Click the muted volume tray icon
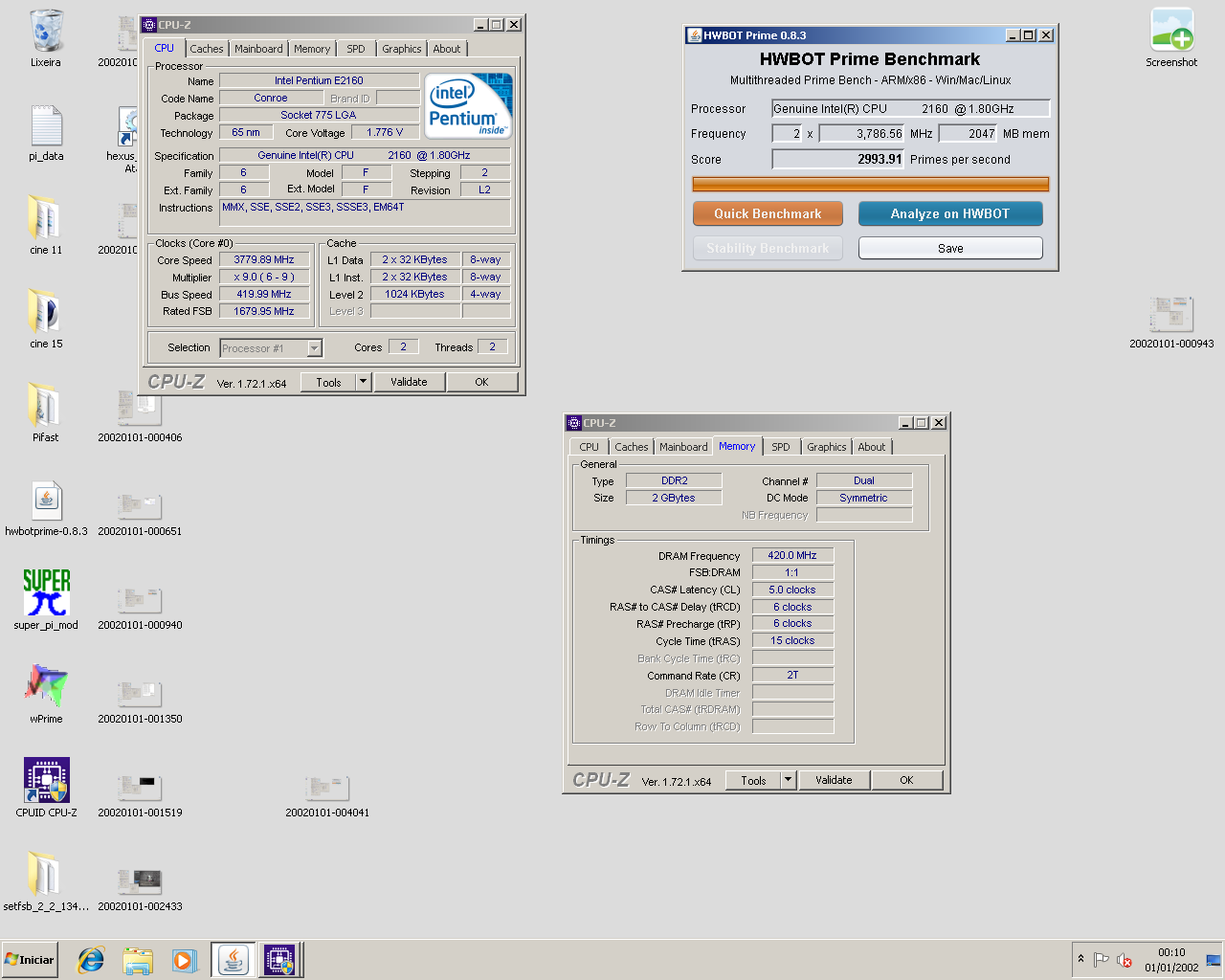This screenshot has height=980, width=1225. [1125, 960]
